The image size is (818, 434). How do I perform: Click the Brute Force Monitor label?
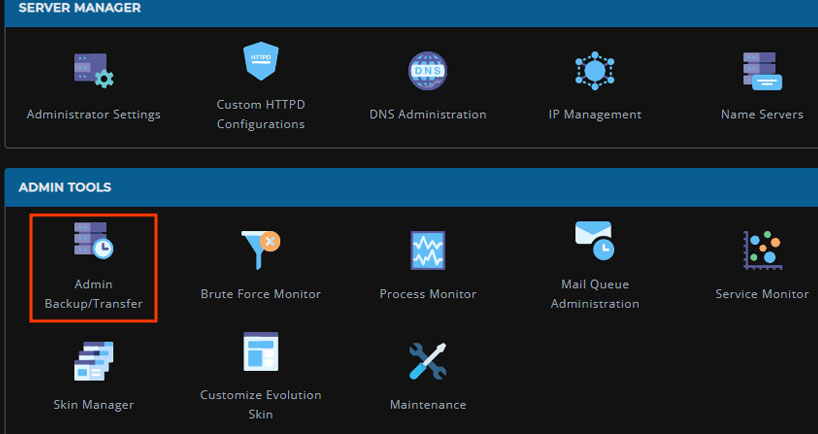(x=261, y=294)
